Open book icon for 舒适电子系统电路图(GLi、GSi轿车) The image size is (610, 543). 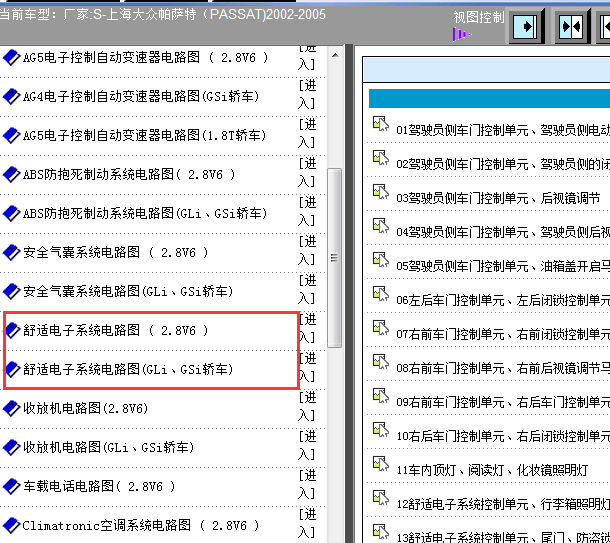pos(12,369)
